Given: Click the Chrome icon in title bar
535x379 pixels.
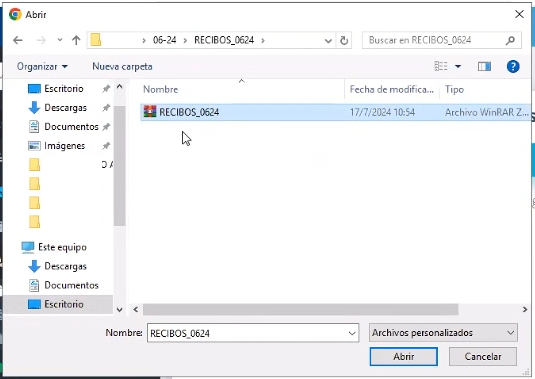Looking at the screenshot, I should point(15,14).
